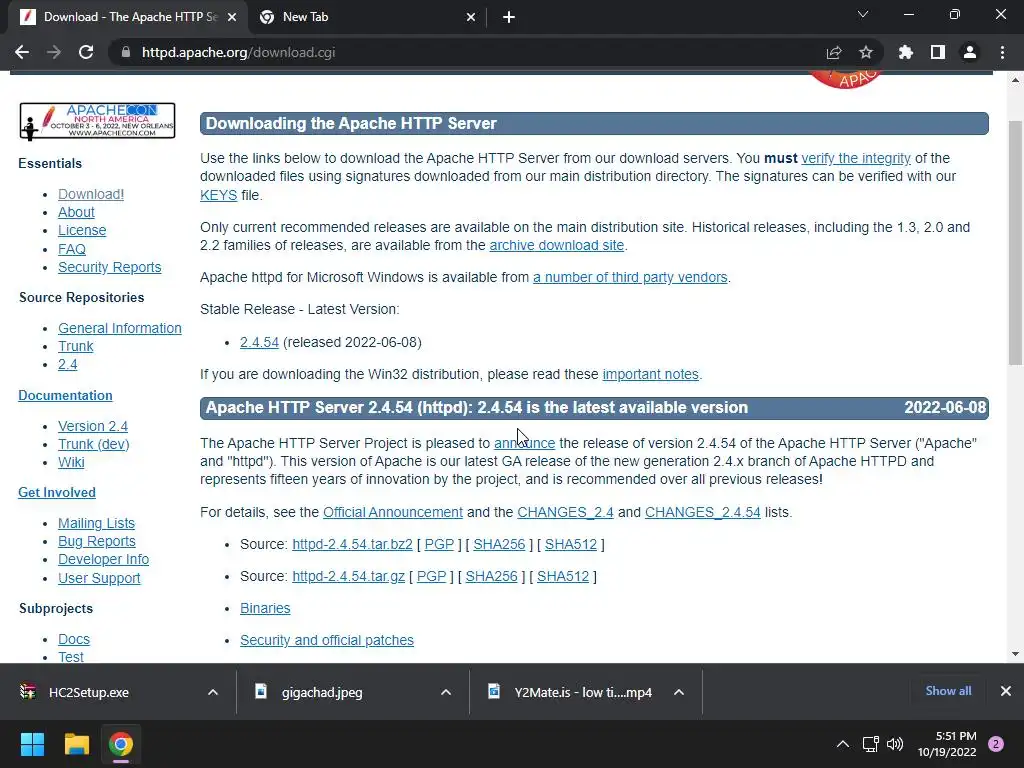Open the Documentation heading link

point(65,395)
